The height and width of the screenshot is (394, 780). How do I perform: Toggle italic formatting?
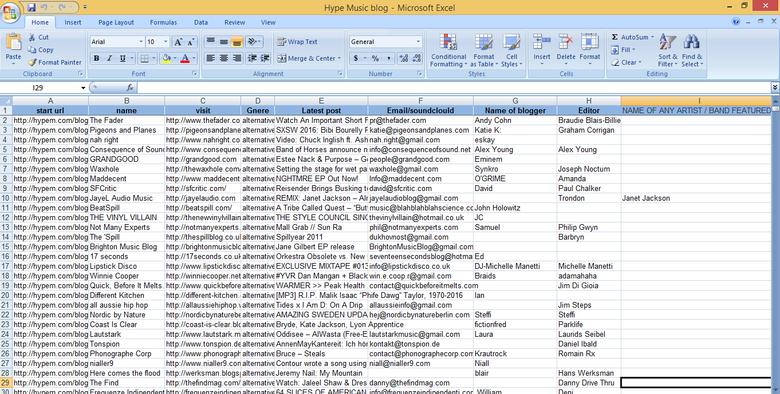pyautogui.click(x=109, y=59)
